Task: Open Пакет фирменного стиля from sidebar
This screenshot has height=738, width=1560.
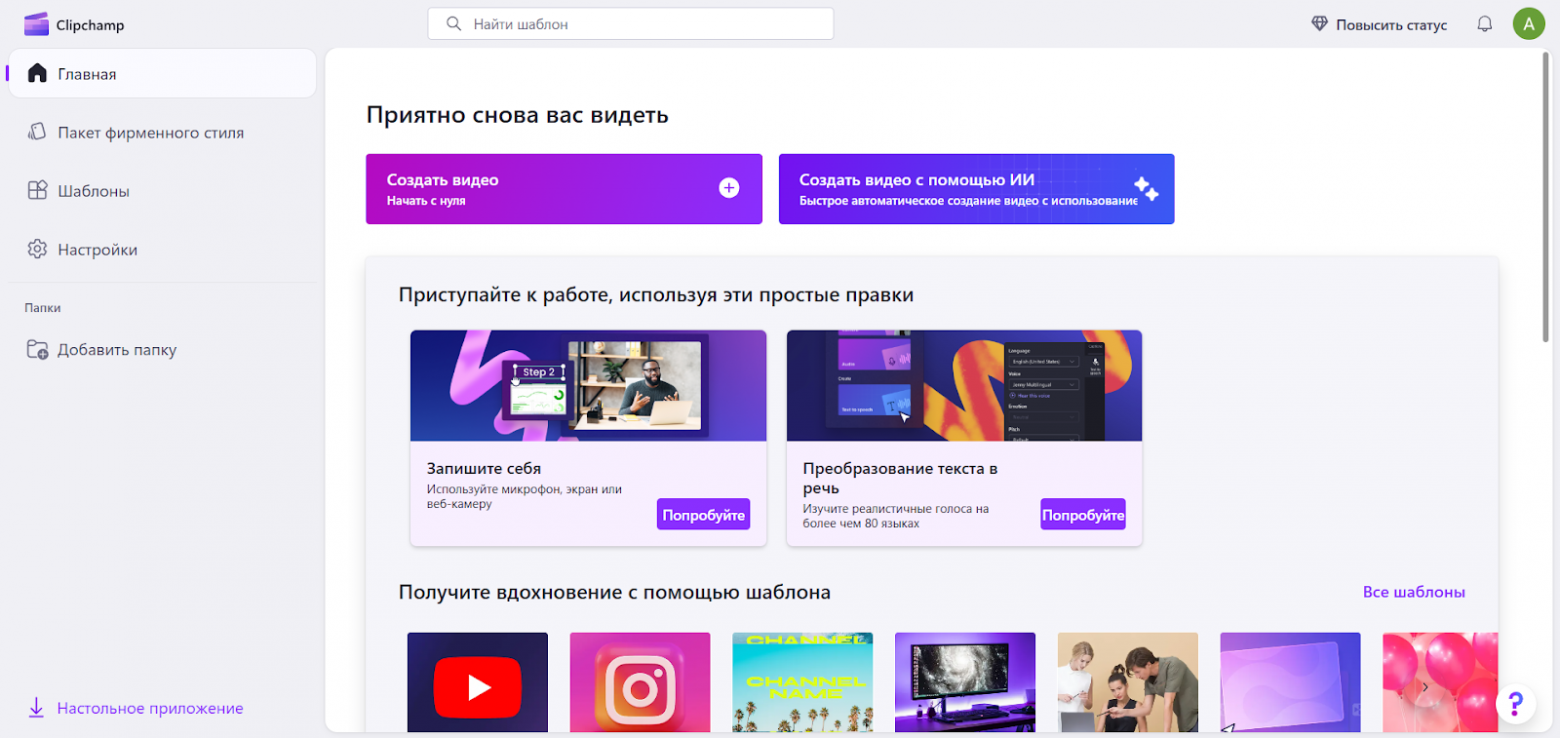Action: (x=37, y=131)
